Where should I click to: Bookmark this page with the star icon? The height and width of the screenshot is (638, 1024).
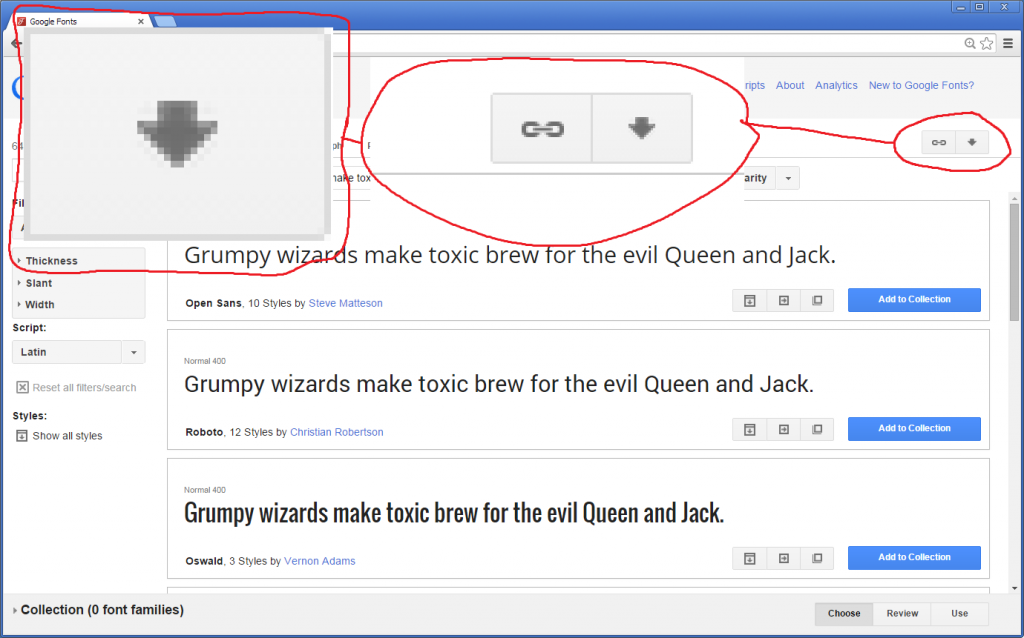(987, 44)
